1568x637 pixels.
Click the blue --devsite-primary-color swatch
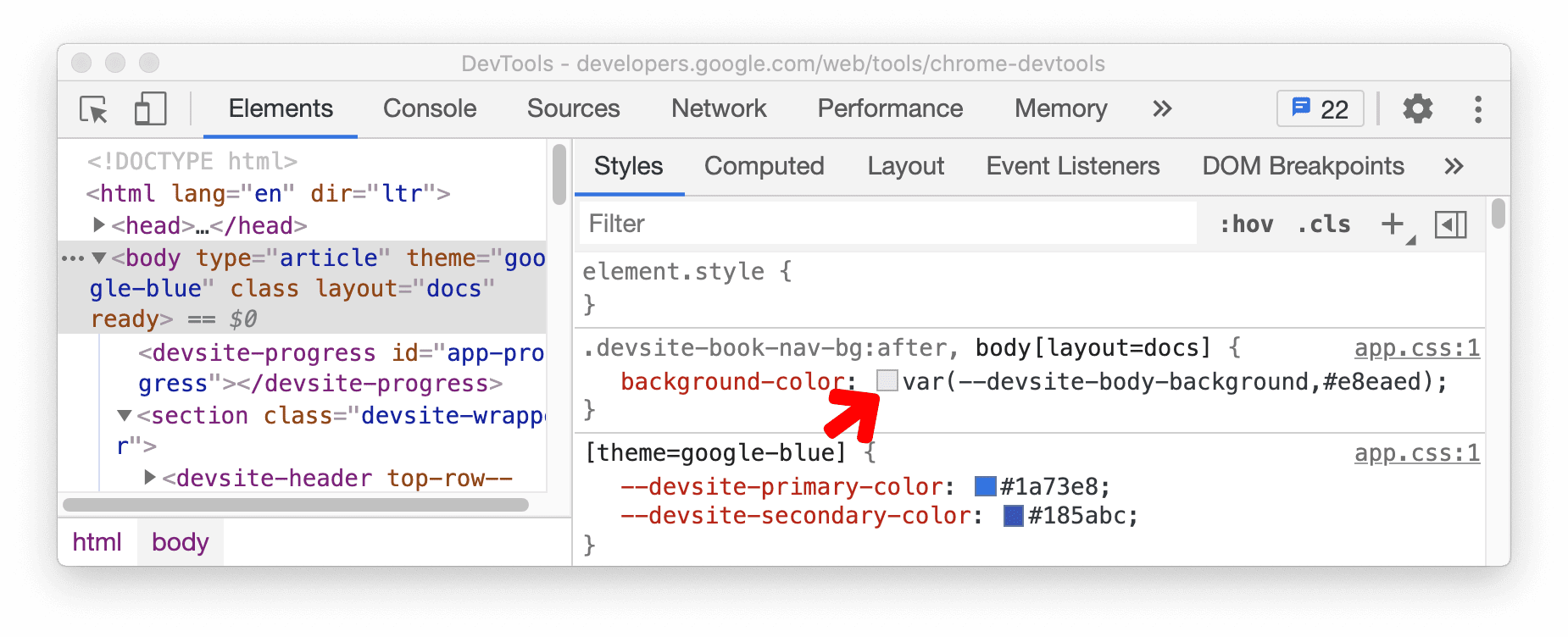(984, 486)
